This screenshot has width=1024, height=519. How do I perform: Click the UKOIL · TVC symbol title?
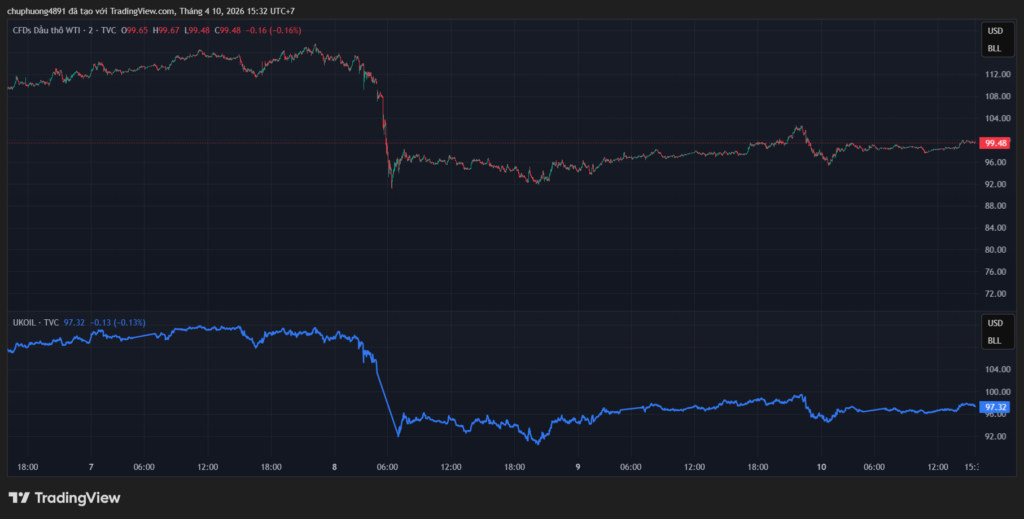(34, 323)
